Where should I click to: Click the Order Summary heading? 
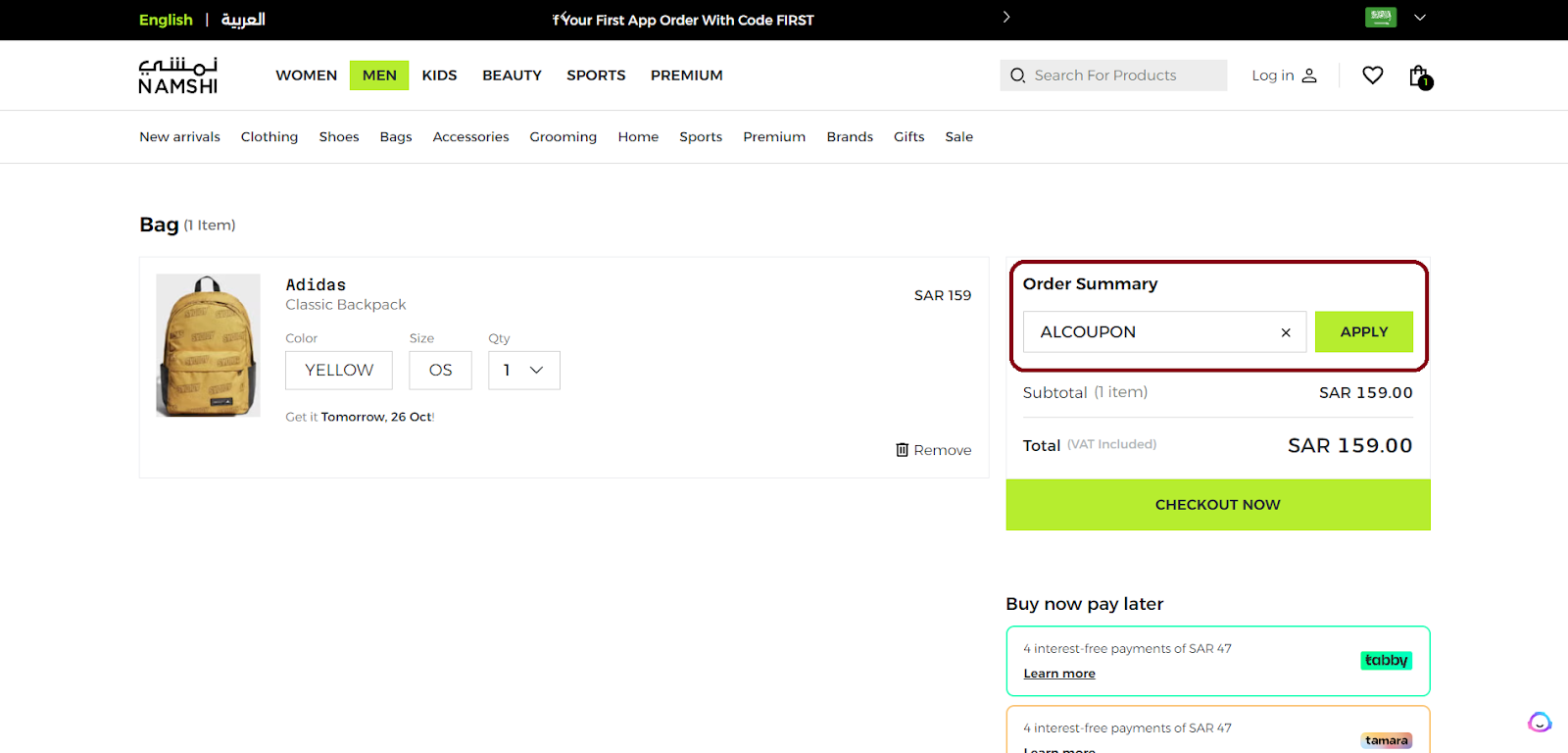coord(1090,284)
